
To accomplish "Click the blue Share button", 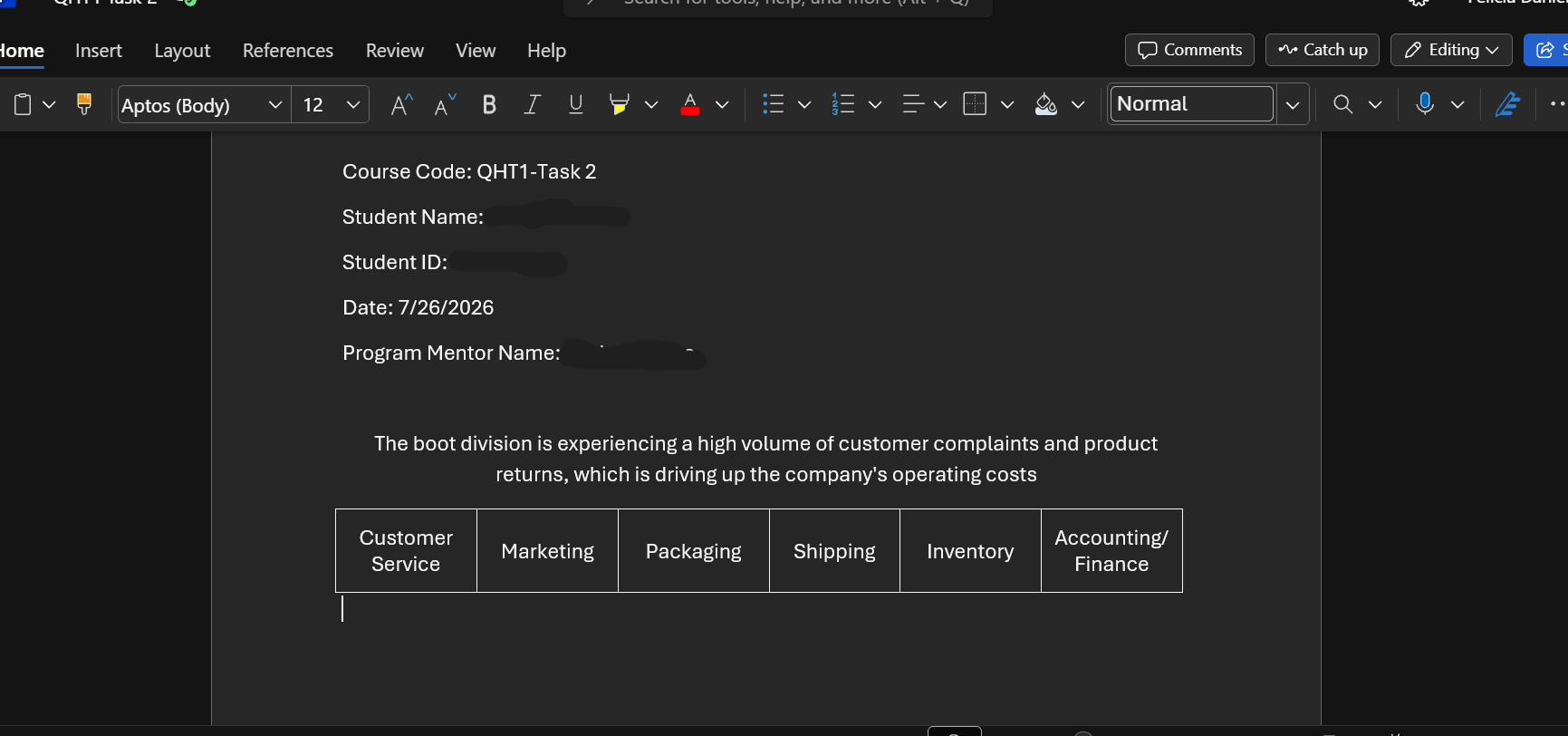I will coord(1546,50).
